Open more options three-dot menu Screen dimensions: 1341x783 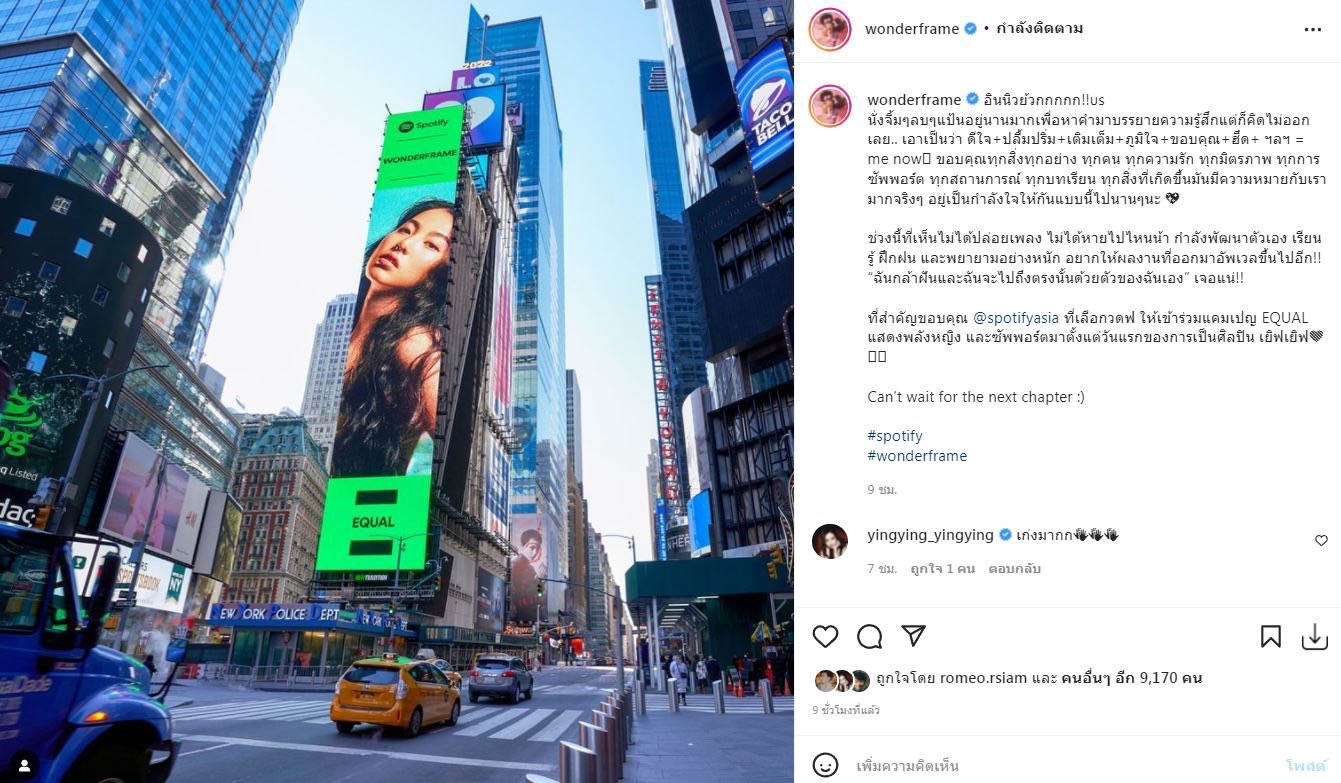pos(1313,30)
